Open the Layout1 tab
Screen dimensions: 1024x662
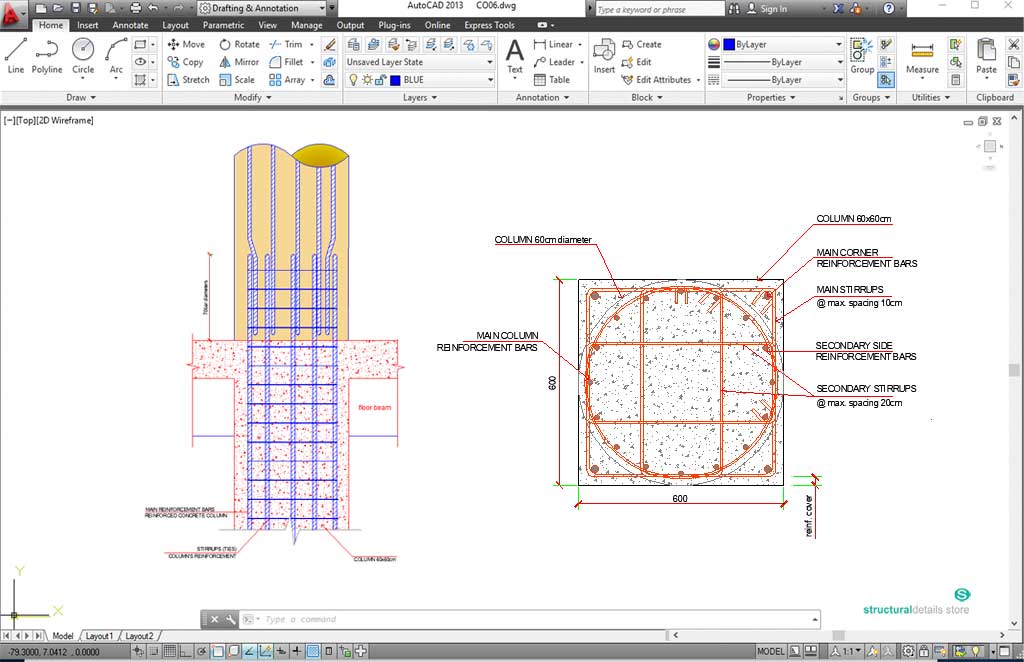click(99, 635)
